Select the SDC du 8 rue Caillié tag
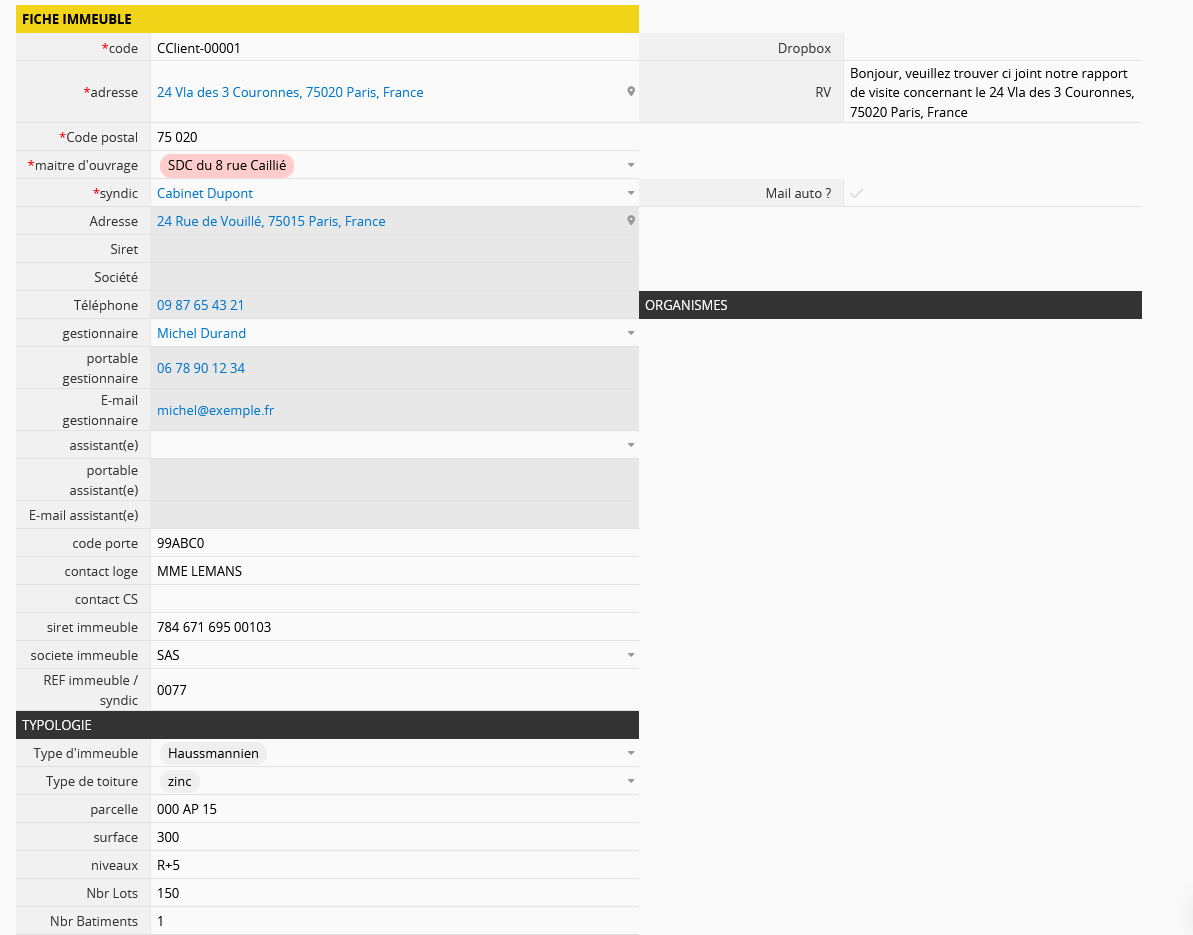The image size is (1193, 935). point(226,165)
